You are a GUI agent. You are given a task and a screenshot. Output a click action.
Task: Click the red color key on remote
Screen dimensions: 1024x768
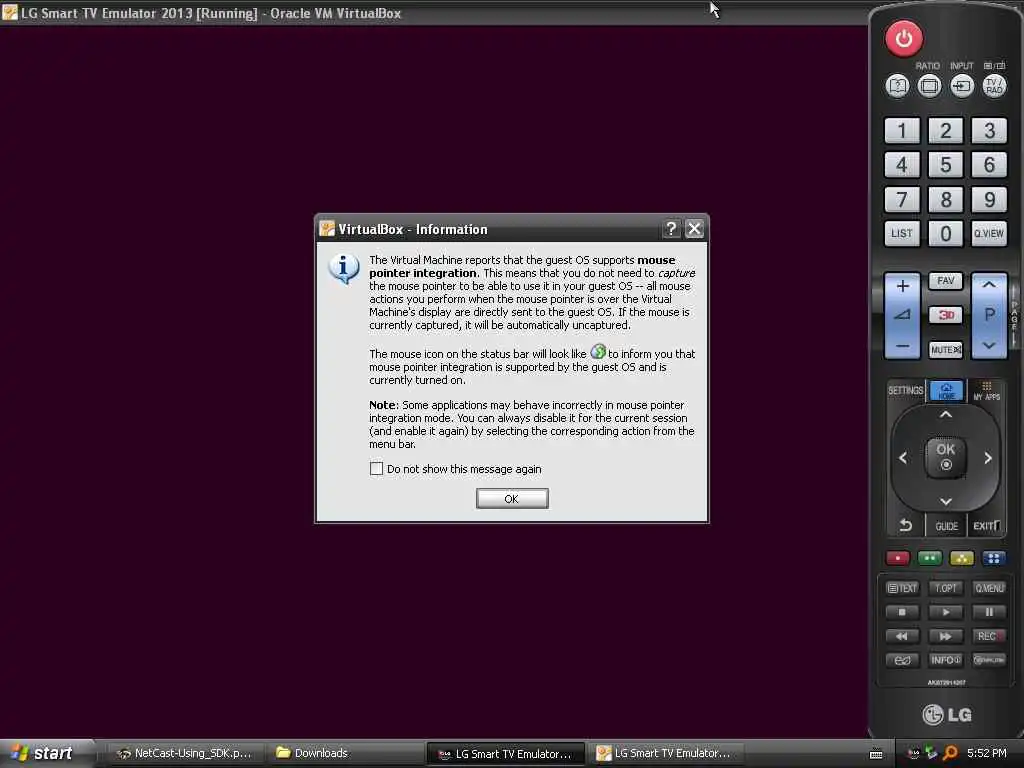(x=897, y=558)
